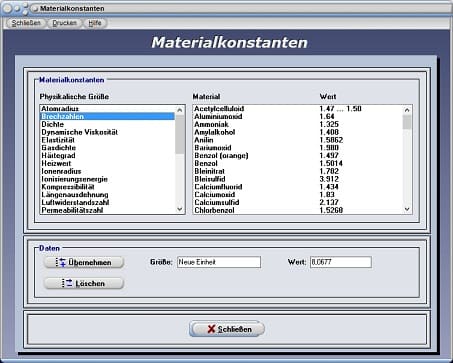
Task: Select Acetylcelluloid in material list
Action: click(298, 109)
